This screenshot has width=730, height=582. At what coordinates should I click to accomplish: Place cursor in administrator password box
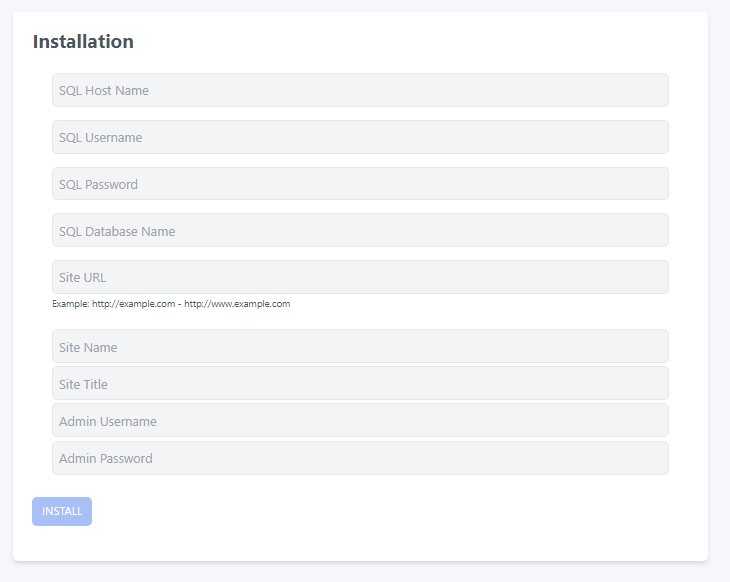click(x=360, y=458)
